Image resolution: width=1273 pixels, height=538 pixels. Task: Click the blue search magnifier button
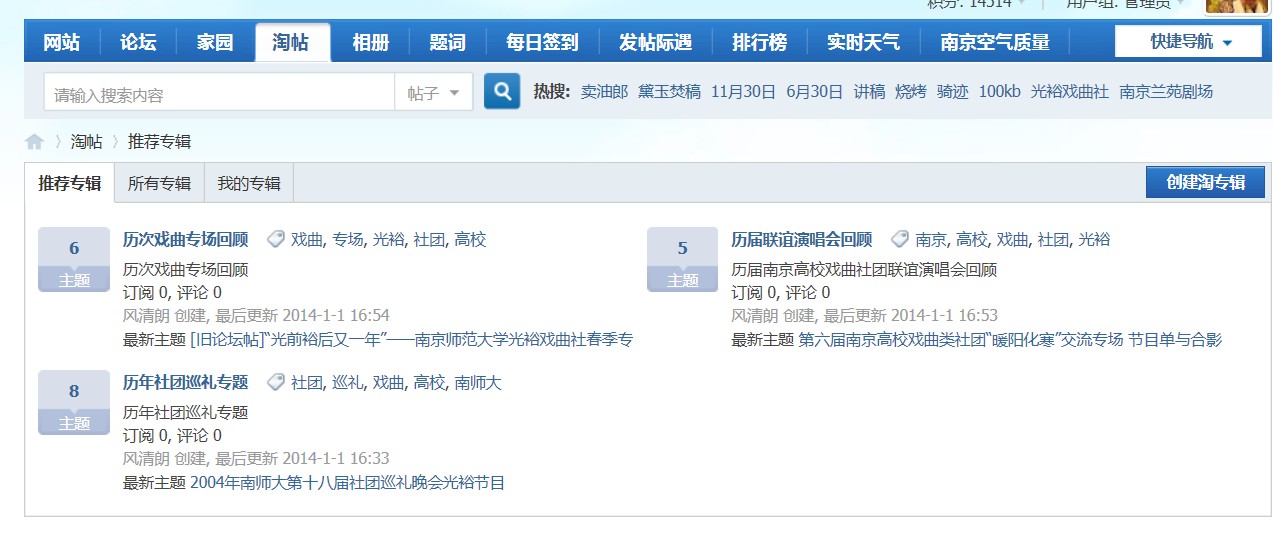(502, 92)
